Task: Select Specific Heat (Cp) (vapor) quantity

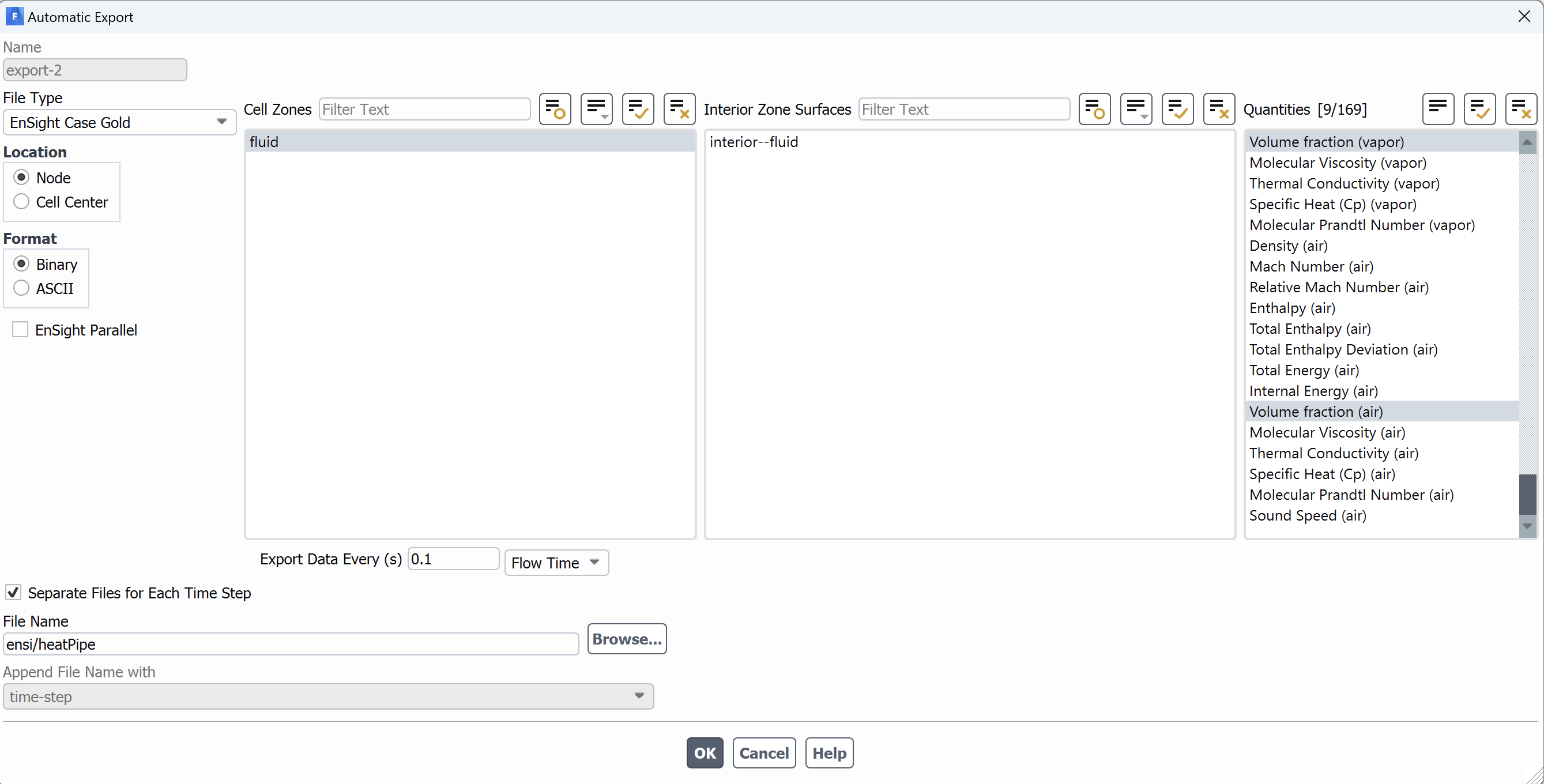Action: (x=1382, y=204)
